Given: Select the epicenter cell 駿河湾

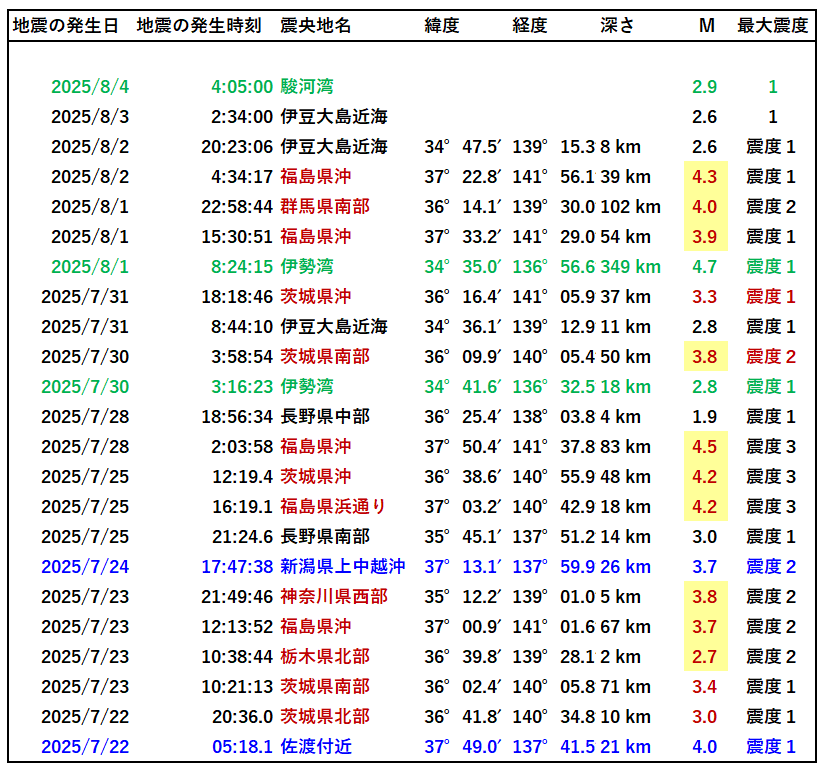Looking at the screenshot, I should click(307, 87).
